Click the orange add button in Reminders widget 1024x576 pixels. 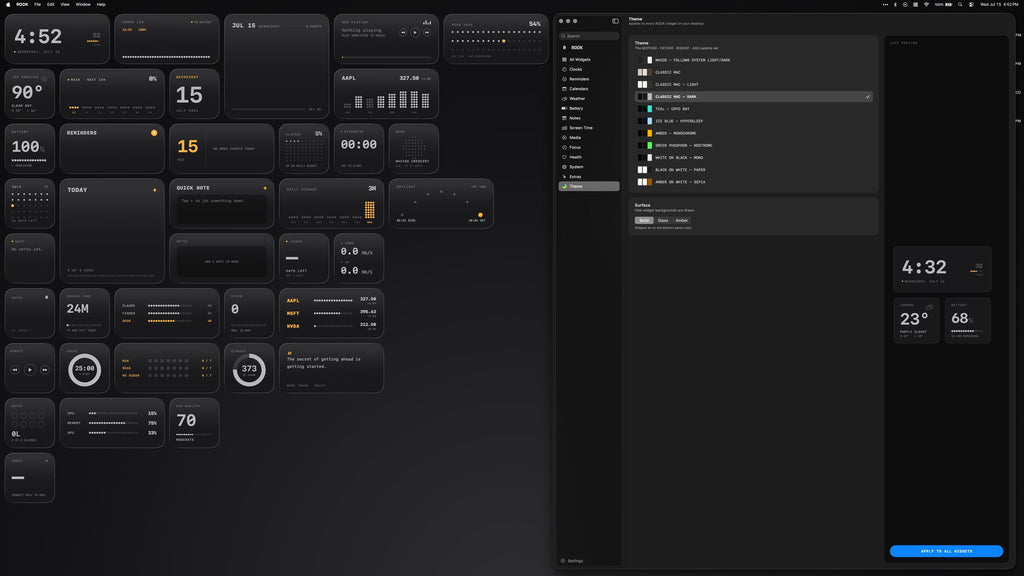click(154, 133)
